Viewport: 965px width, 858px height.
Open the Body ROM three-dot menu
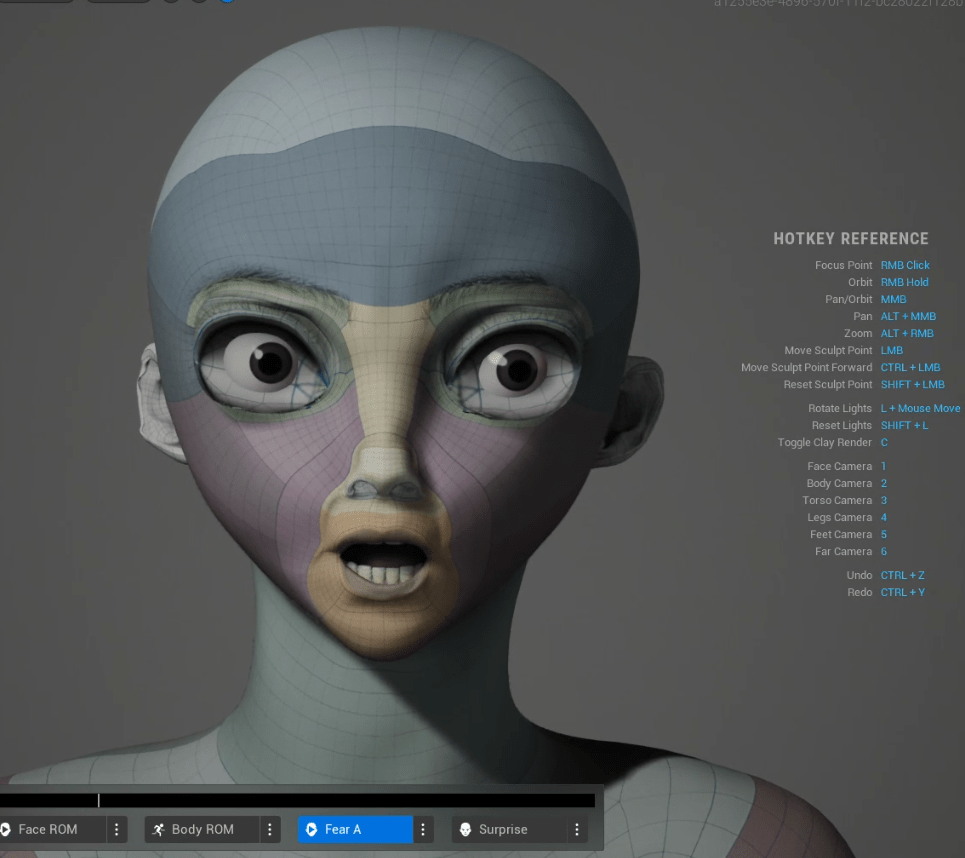coord(270,829)
